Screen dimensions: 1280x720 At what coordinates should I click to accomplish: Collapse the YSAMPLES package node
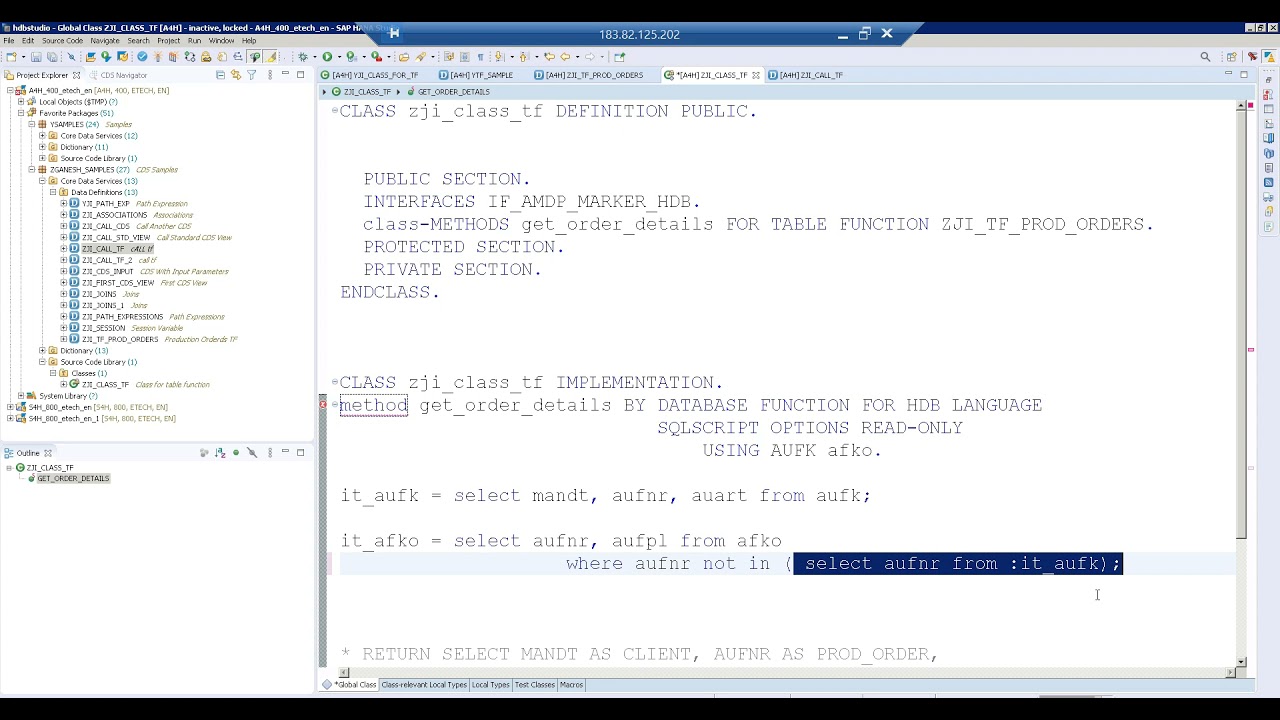31,124
